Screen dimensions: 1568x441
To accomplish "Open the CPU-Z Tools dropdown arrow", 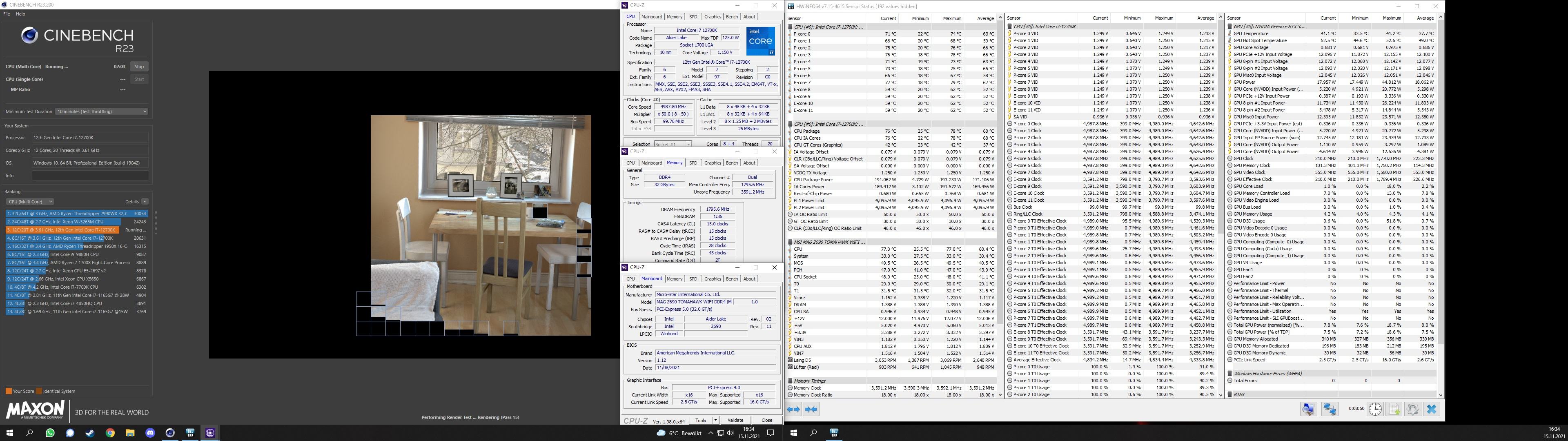I will (715, 420).
